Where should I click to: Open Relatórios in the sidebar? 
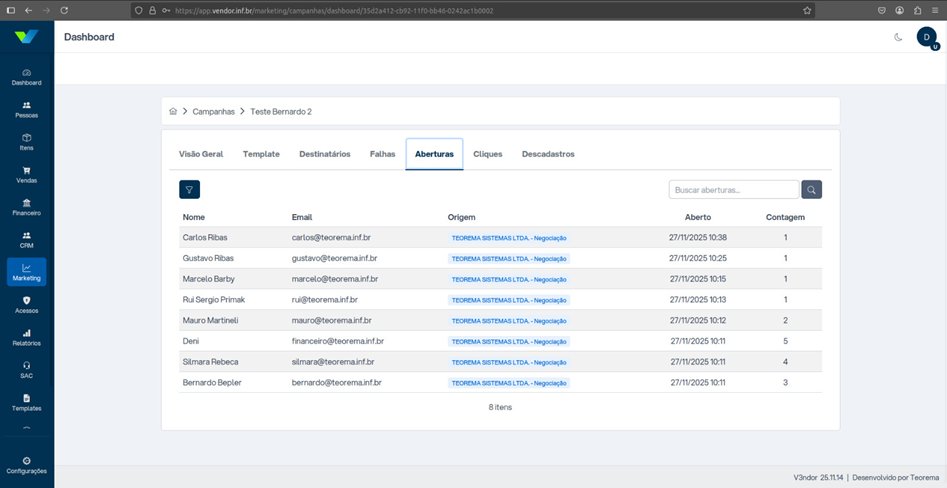coord(27,338)
